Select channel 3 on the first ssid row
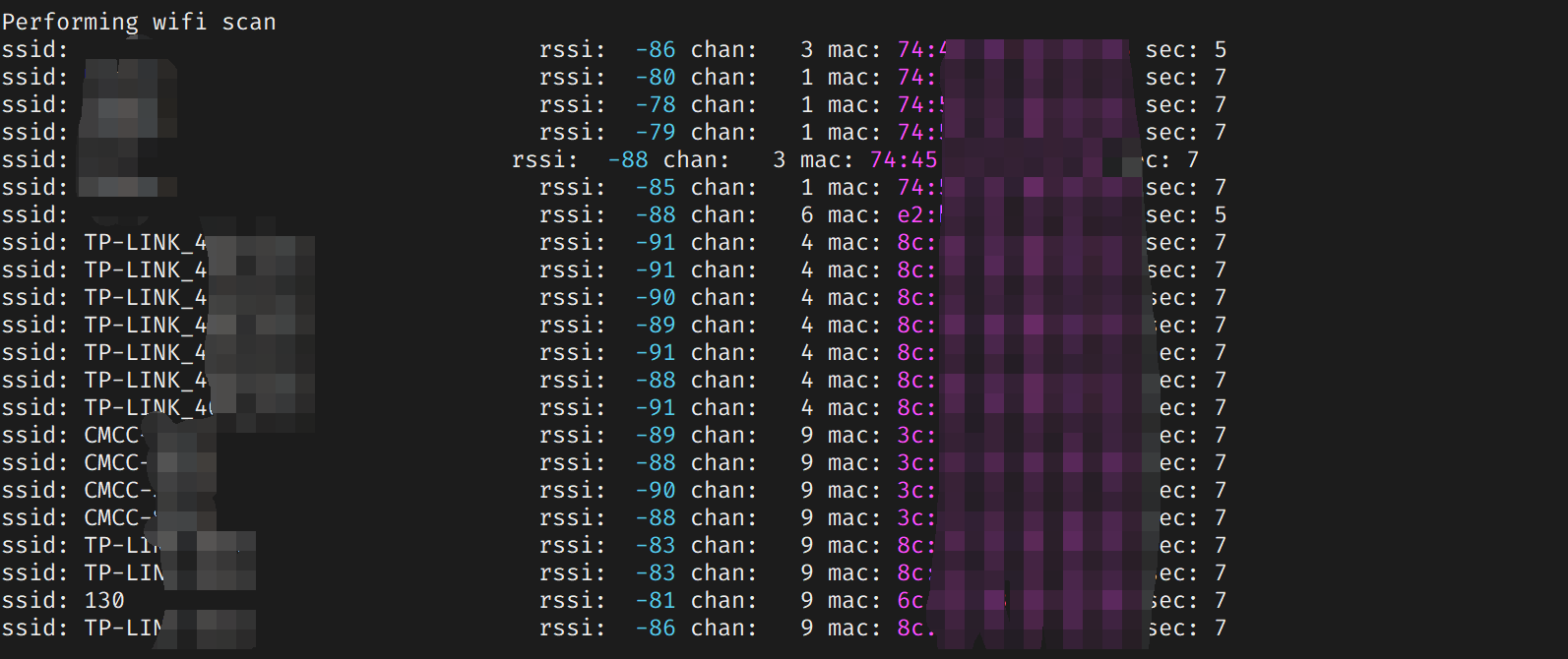Image resolution: width=1568 pixels, height=659 pixels. pyautogui.click(x=806, y=49)
